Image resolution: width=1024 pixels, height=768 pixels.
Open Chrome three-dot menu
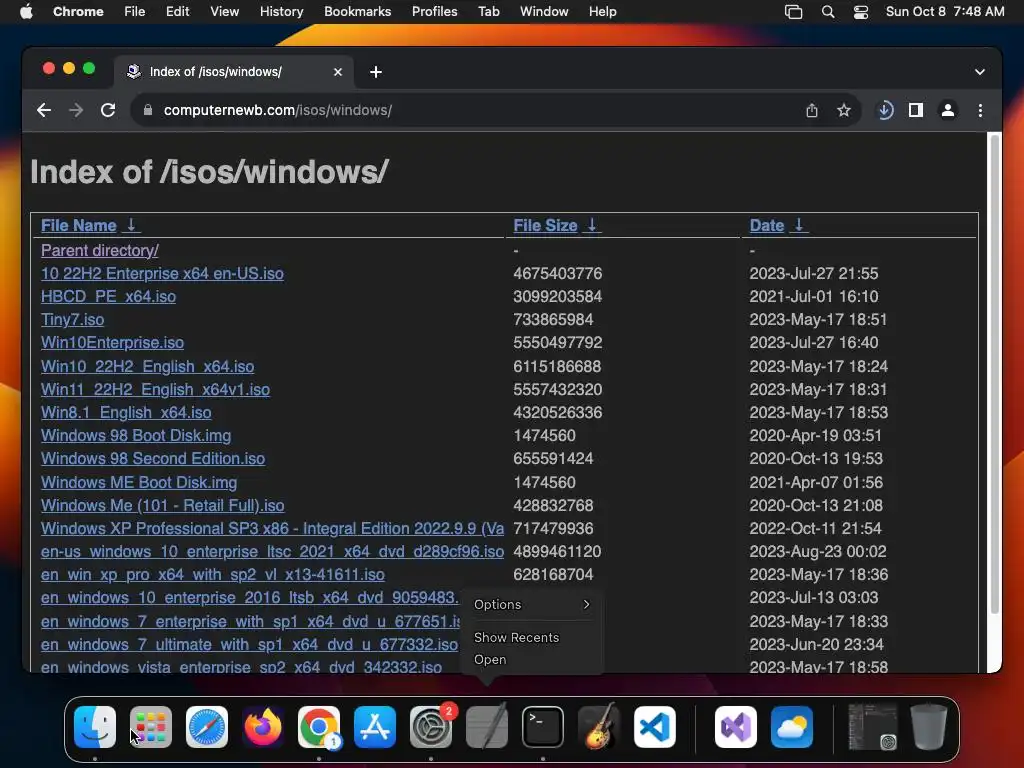click(x=980, y=110)
